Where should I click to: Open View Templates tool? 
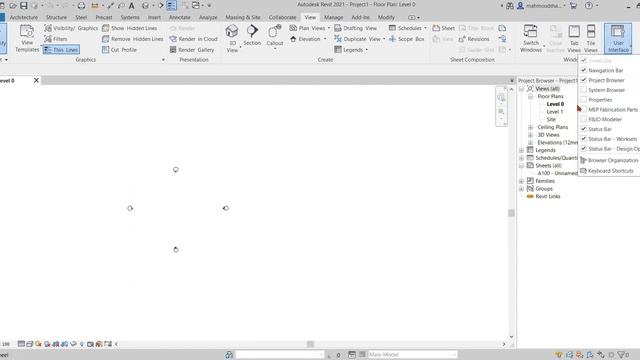[27, 38]
